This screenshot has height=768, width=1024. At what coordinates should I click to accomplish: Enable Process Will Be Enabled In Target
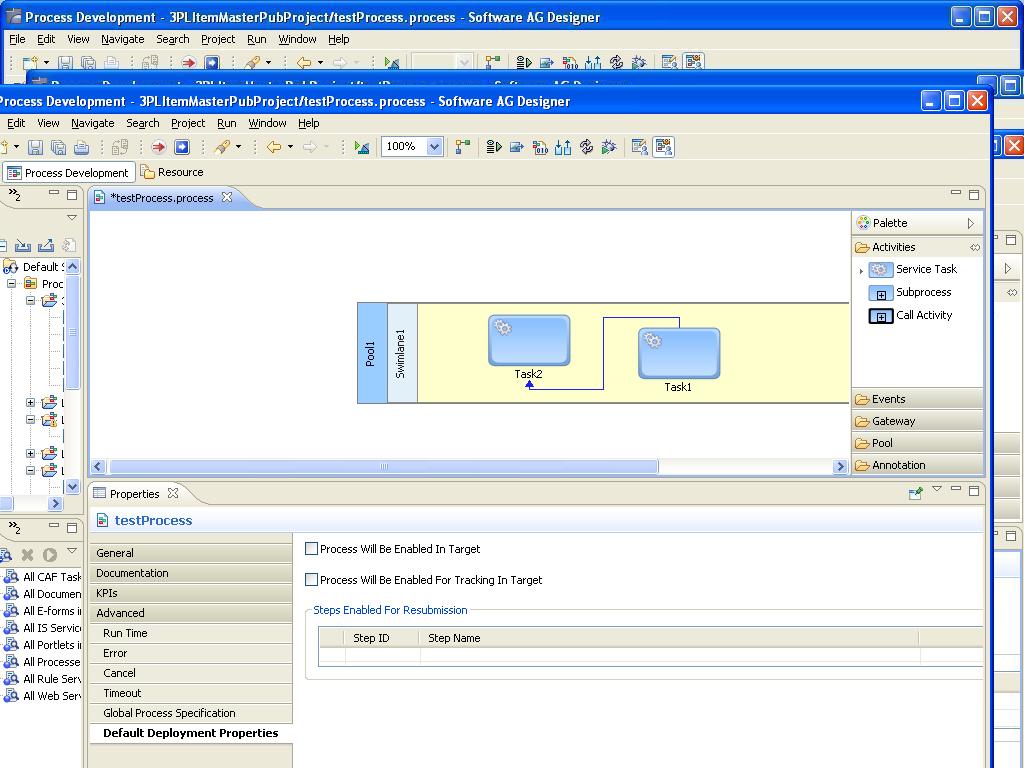[x=312, y=549]
